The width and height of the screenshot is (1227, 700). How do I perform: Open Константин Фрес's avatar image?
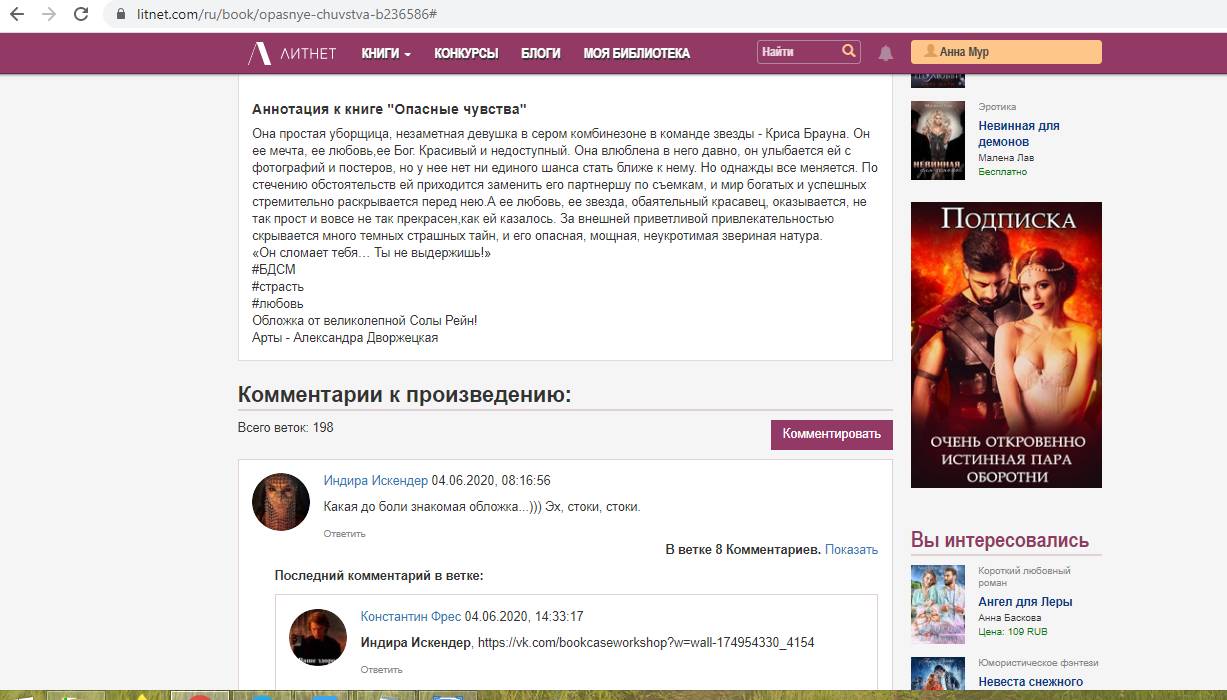[x=318, y=636]
